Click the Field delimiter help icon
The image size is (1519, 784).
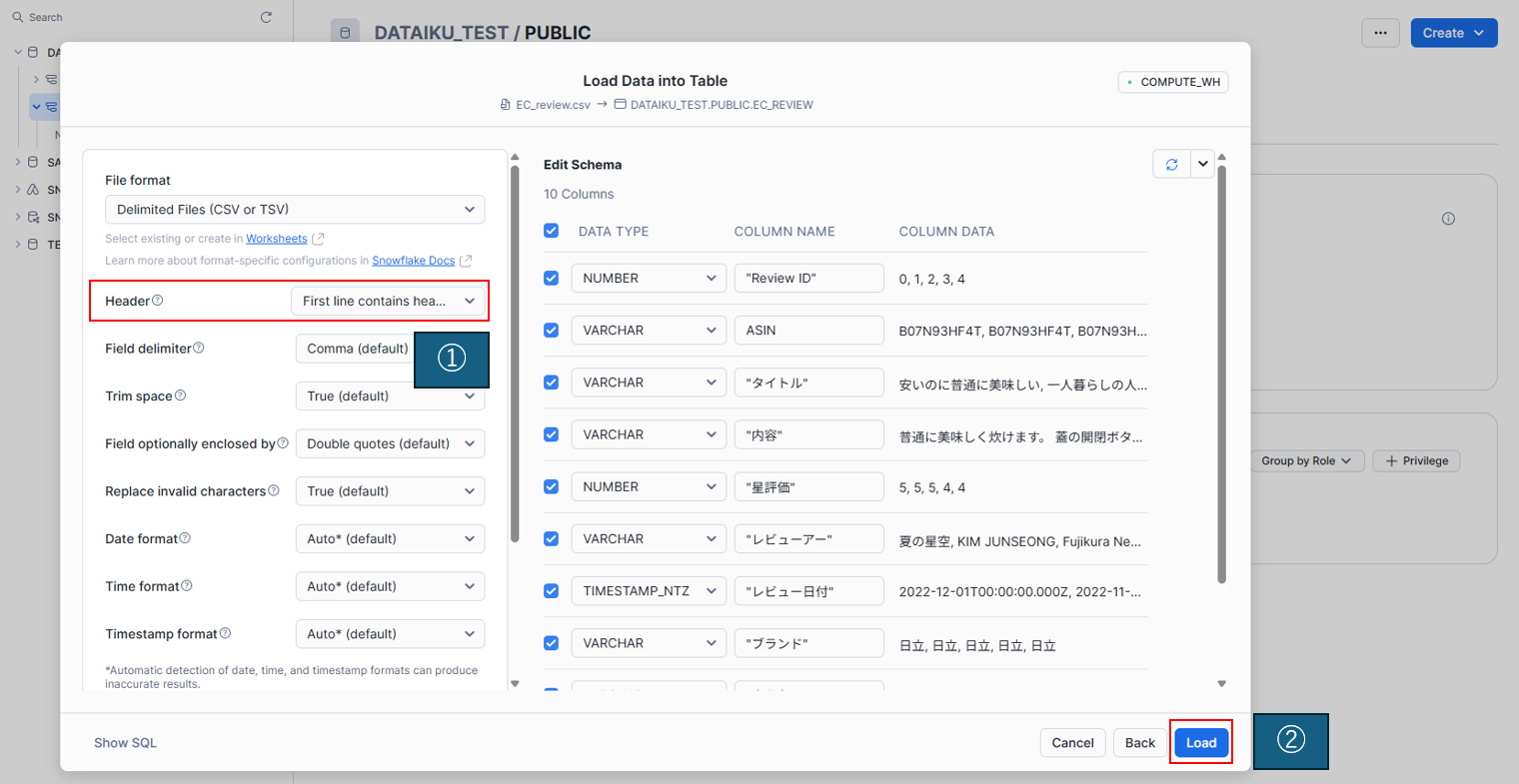(x=198, y=348)
